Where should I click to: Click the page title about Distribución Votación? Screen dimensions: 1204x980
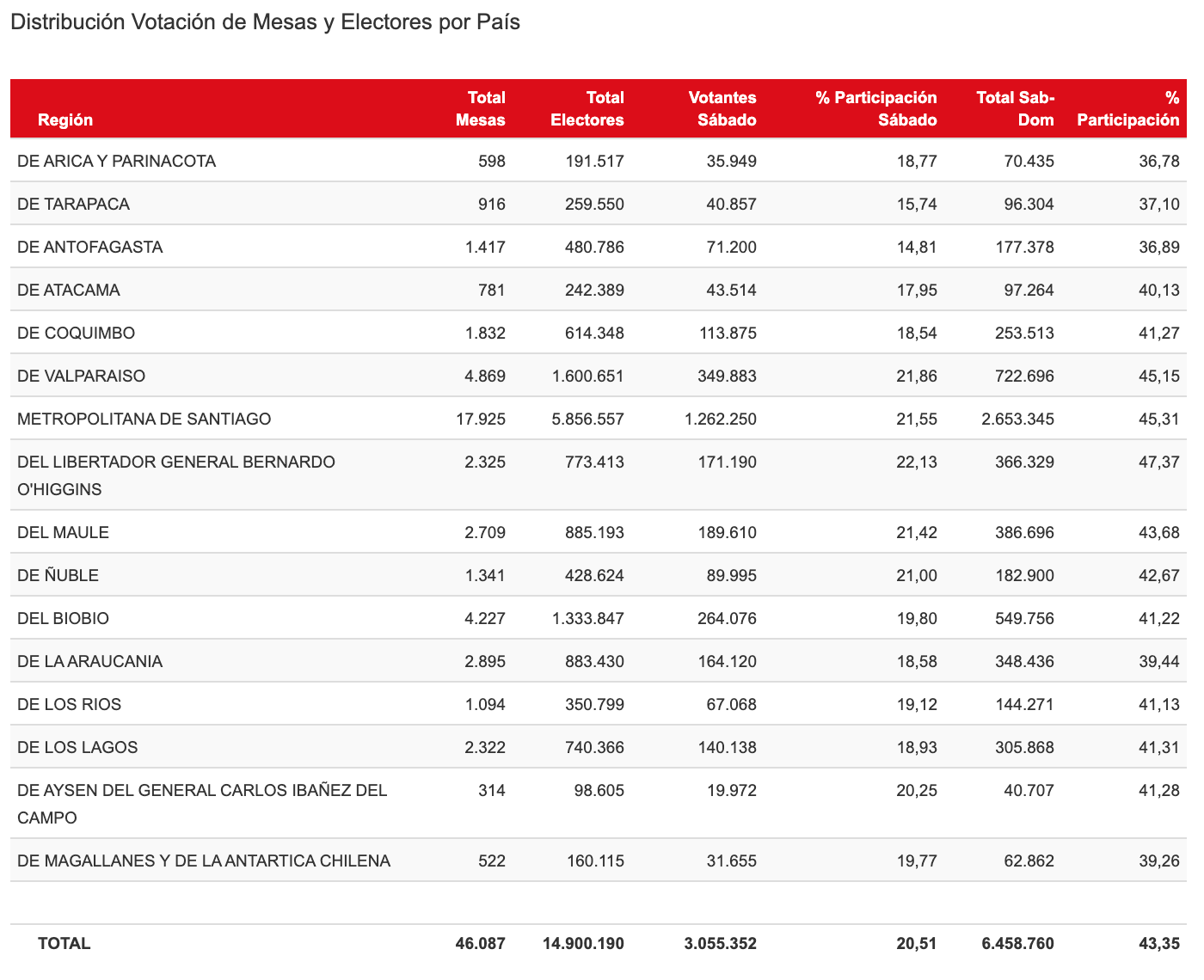(265, 22)
